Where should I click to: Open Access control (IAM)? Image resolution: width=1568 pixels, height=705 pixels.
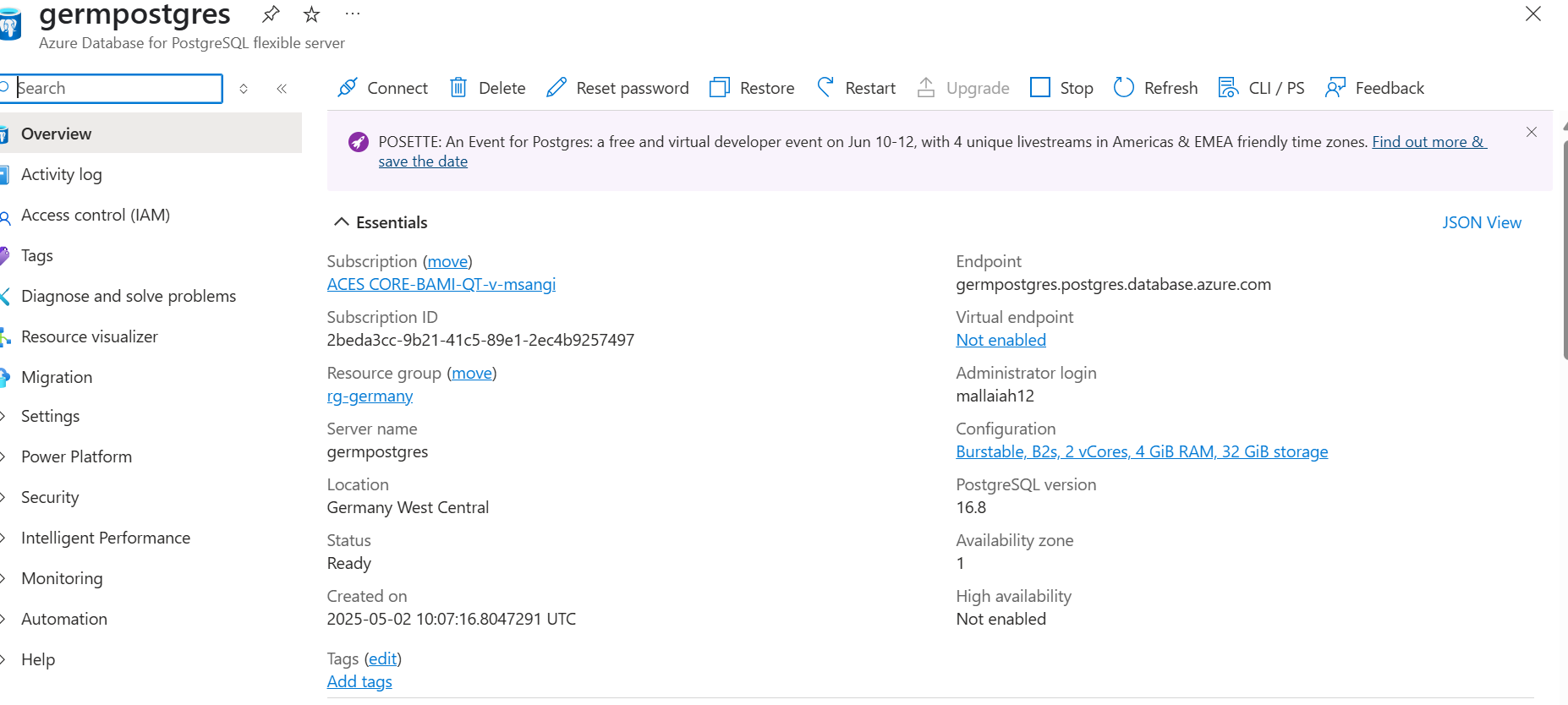(x=150, y=215)
